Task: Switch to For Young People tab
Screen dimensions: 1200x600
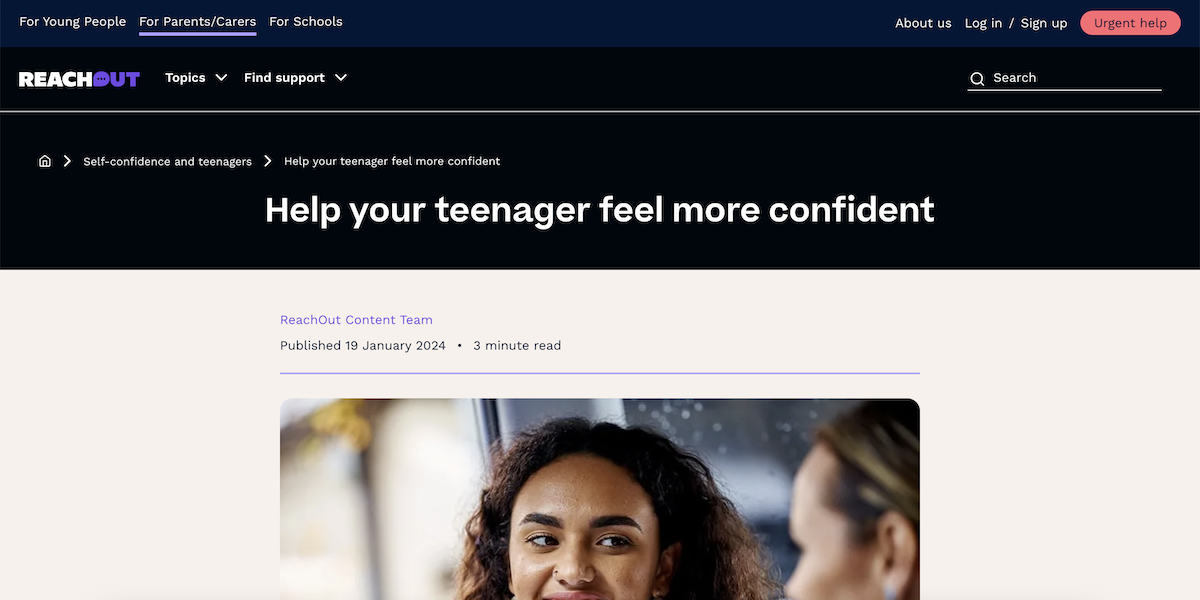Action: (x=73, y=22)
